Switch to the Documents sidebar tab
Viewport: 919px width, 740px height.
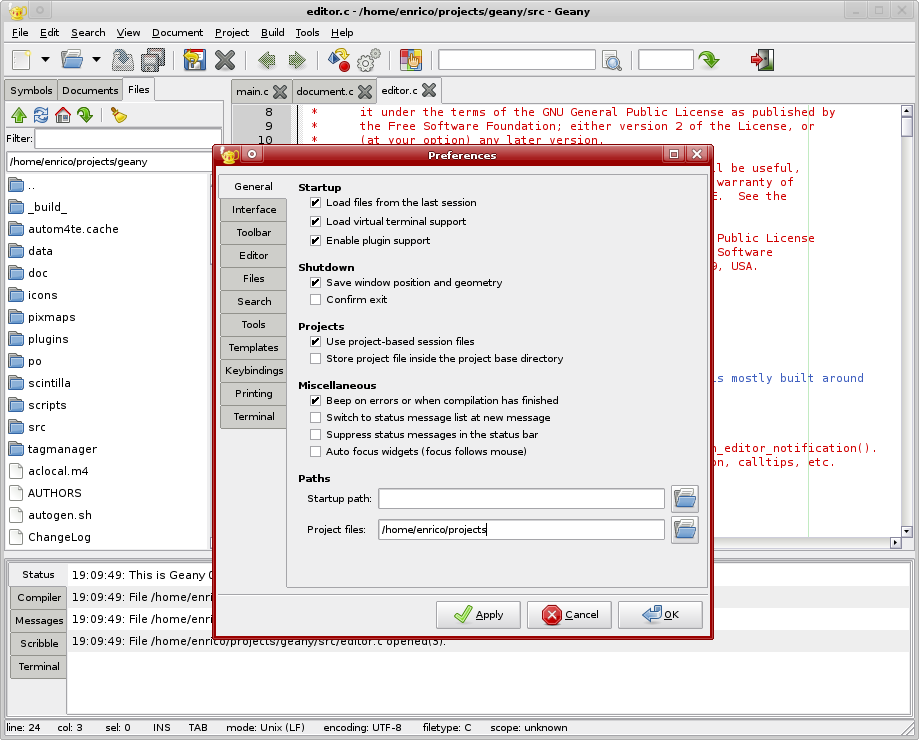[x=90, y=90]
